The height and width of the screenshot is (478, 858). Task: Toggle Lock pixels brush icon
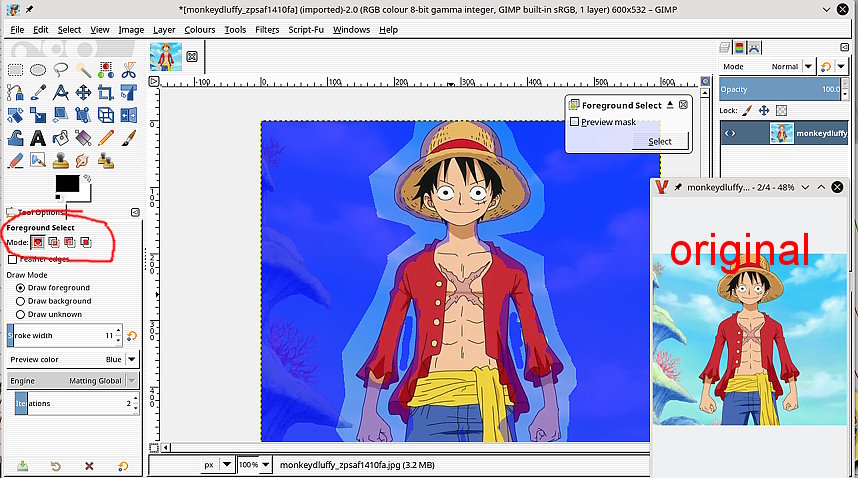coord(747,110)
